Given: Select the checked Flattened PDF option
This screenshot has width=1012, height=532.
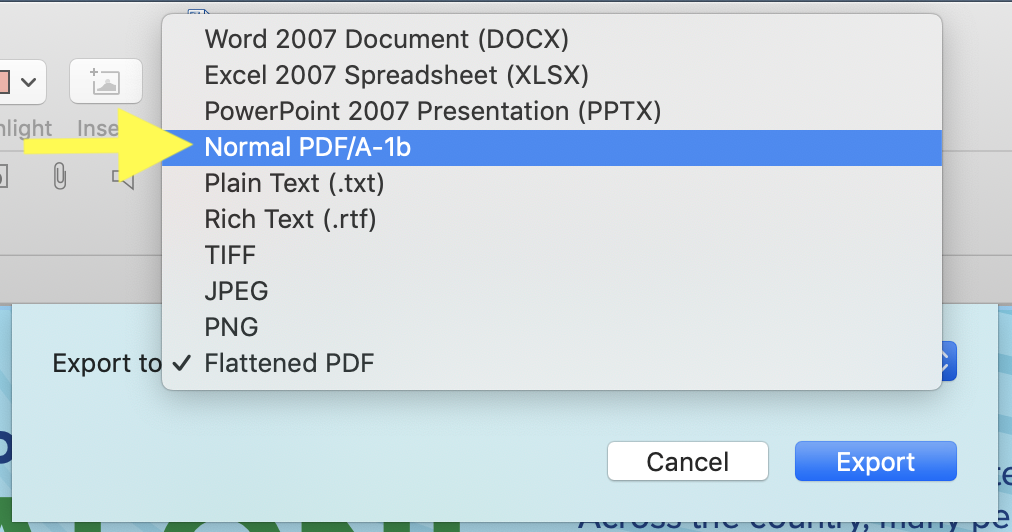Looking at the screenshot, I should click(289, 363).
